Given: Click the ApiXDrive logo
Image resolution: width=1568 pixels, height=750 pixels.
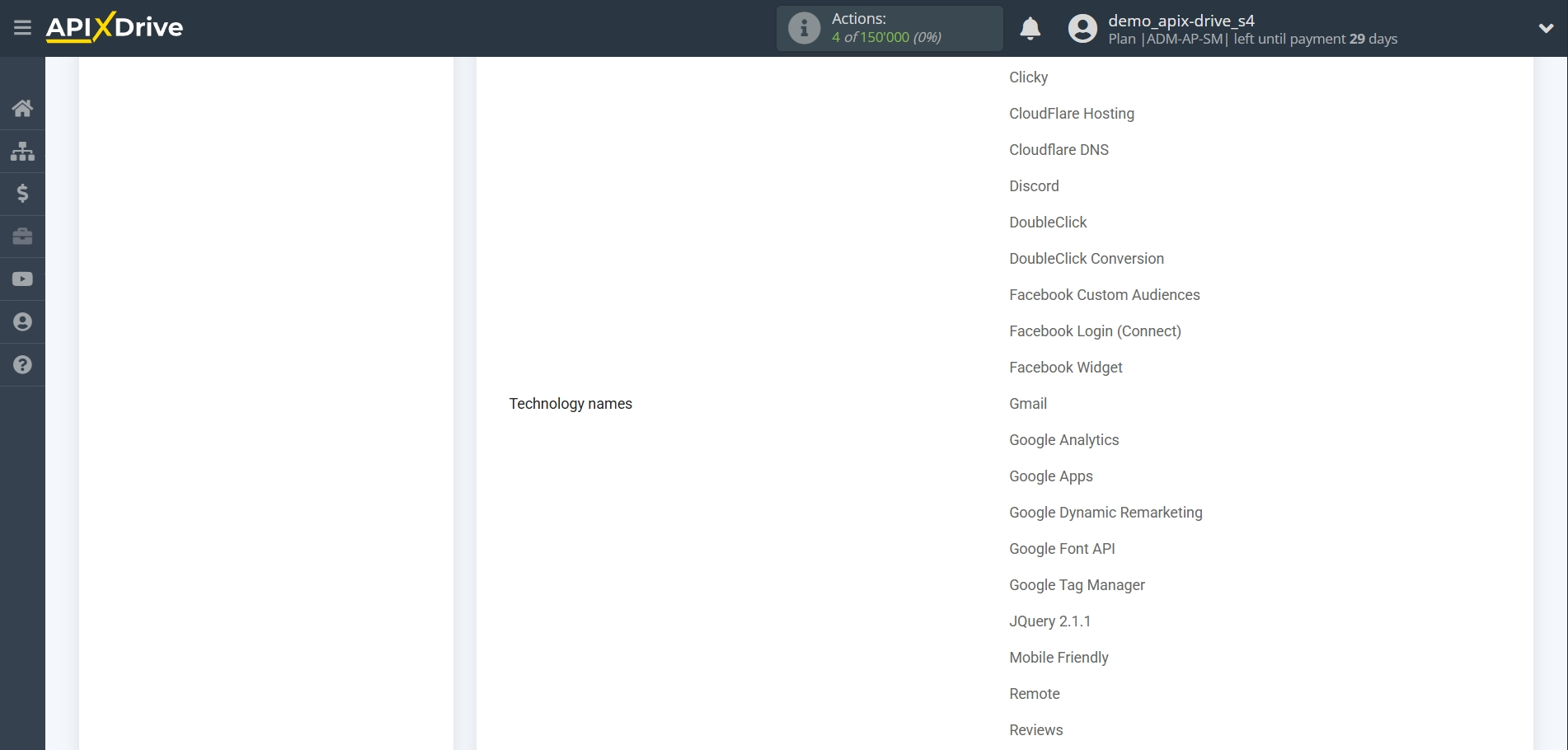Looking at the screenshot, I should [x=114, y=27].
